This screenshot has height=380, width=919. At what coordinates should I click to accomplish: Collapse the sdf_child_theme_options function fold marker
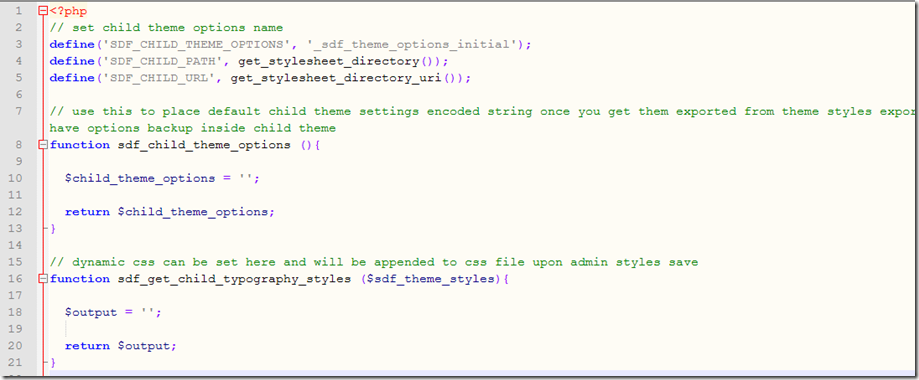tap(42, 145)
